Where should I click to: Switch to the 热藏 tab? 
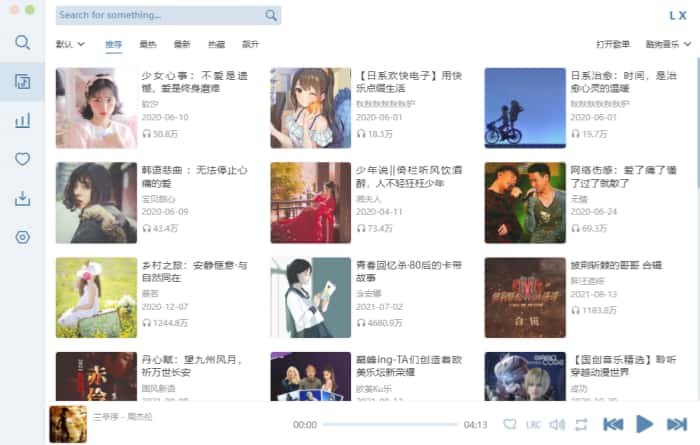217,44
